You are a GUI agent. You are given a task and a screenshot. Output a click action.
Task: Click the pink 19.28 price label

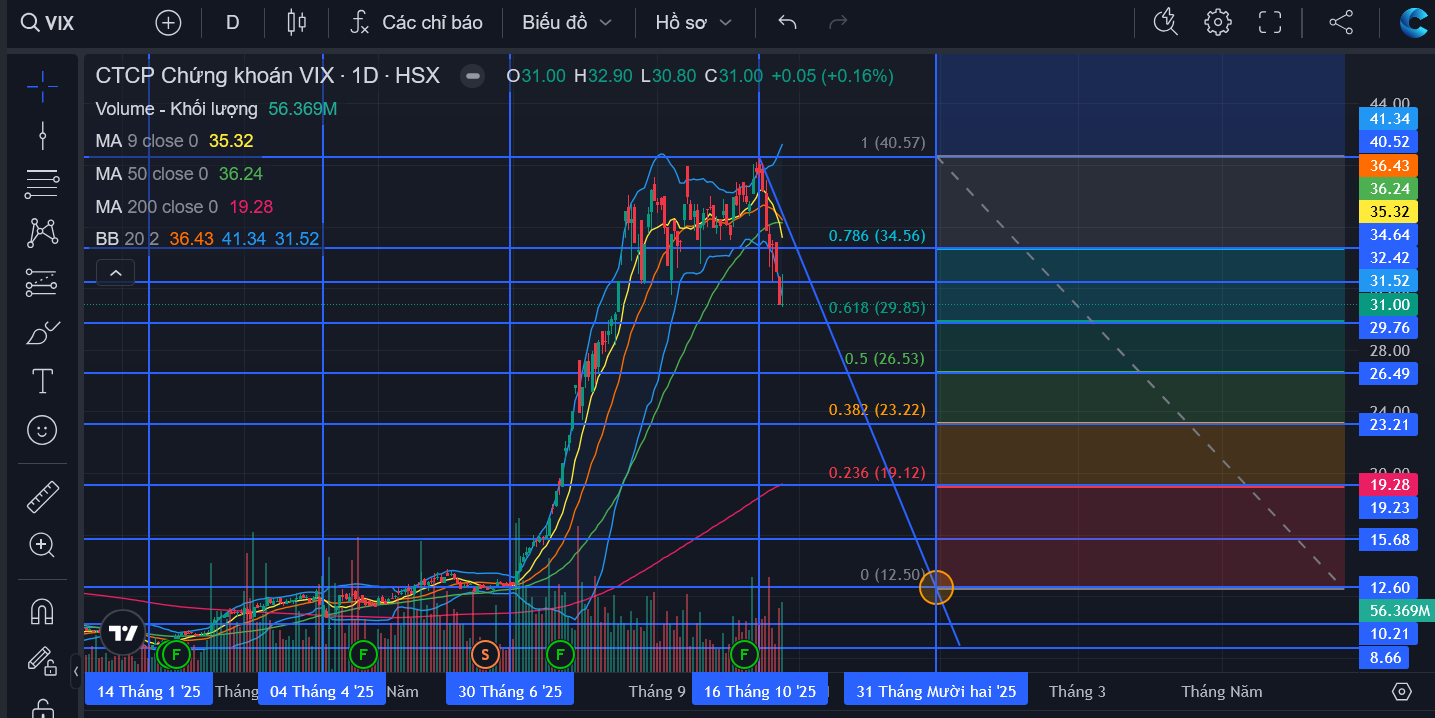[1389, 484]
